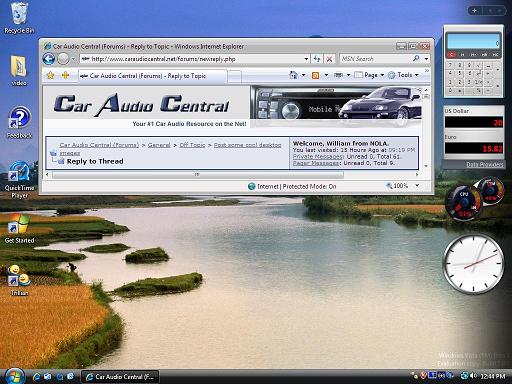
Task: Click the analog clock gadget
Action: click(473, 264)
